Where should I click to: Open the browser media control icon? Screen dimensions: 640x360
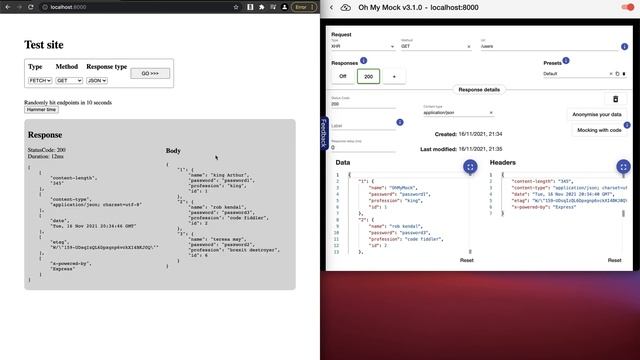click(273, 7)
